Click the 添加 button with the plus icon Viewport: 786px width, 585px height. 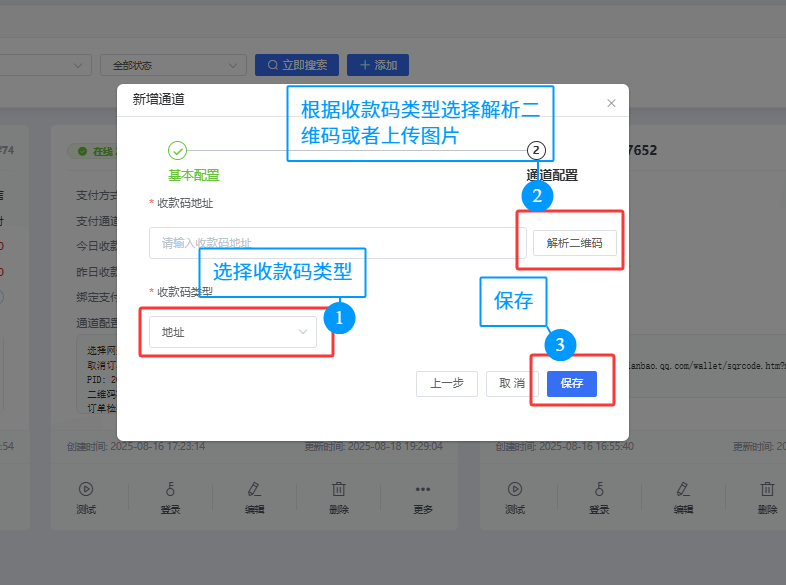pyautogui.click(x=378, y=65)
